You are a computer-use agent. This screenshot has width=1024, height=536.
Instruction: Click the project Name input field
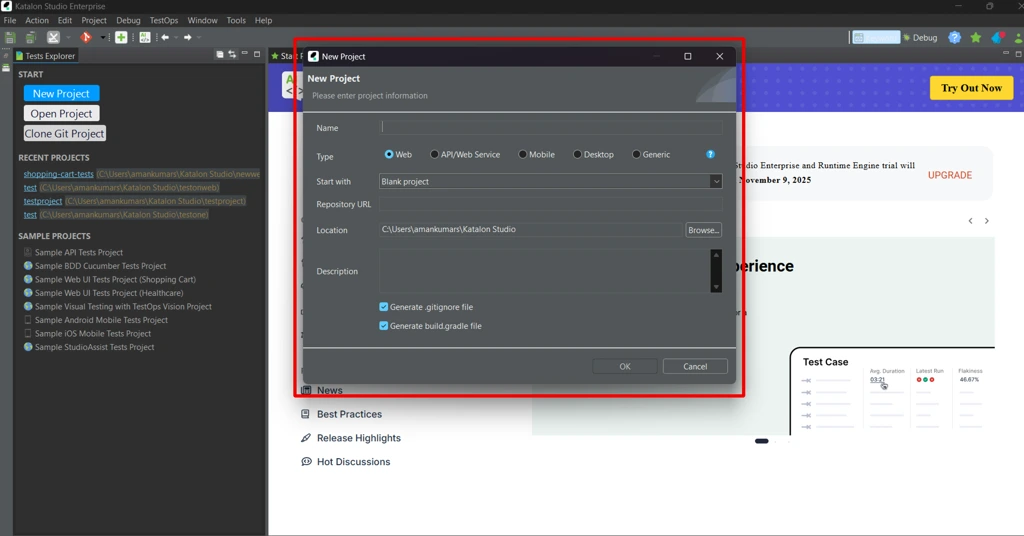click(x=551, y=128)
